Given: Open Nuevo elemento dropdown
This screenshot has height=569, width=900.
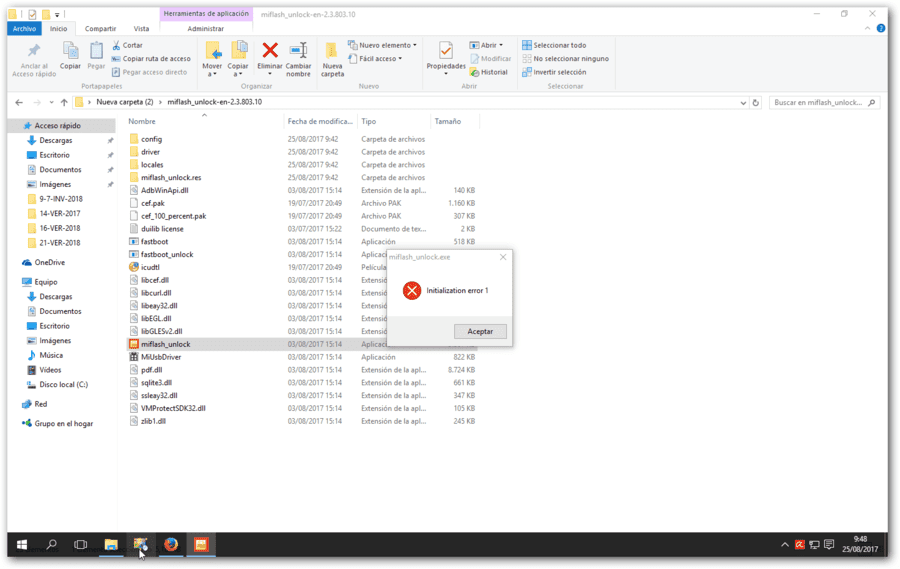Looking at the screenshot, I should [382, 45].
